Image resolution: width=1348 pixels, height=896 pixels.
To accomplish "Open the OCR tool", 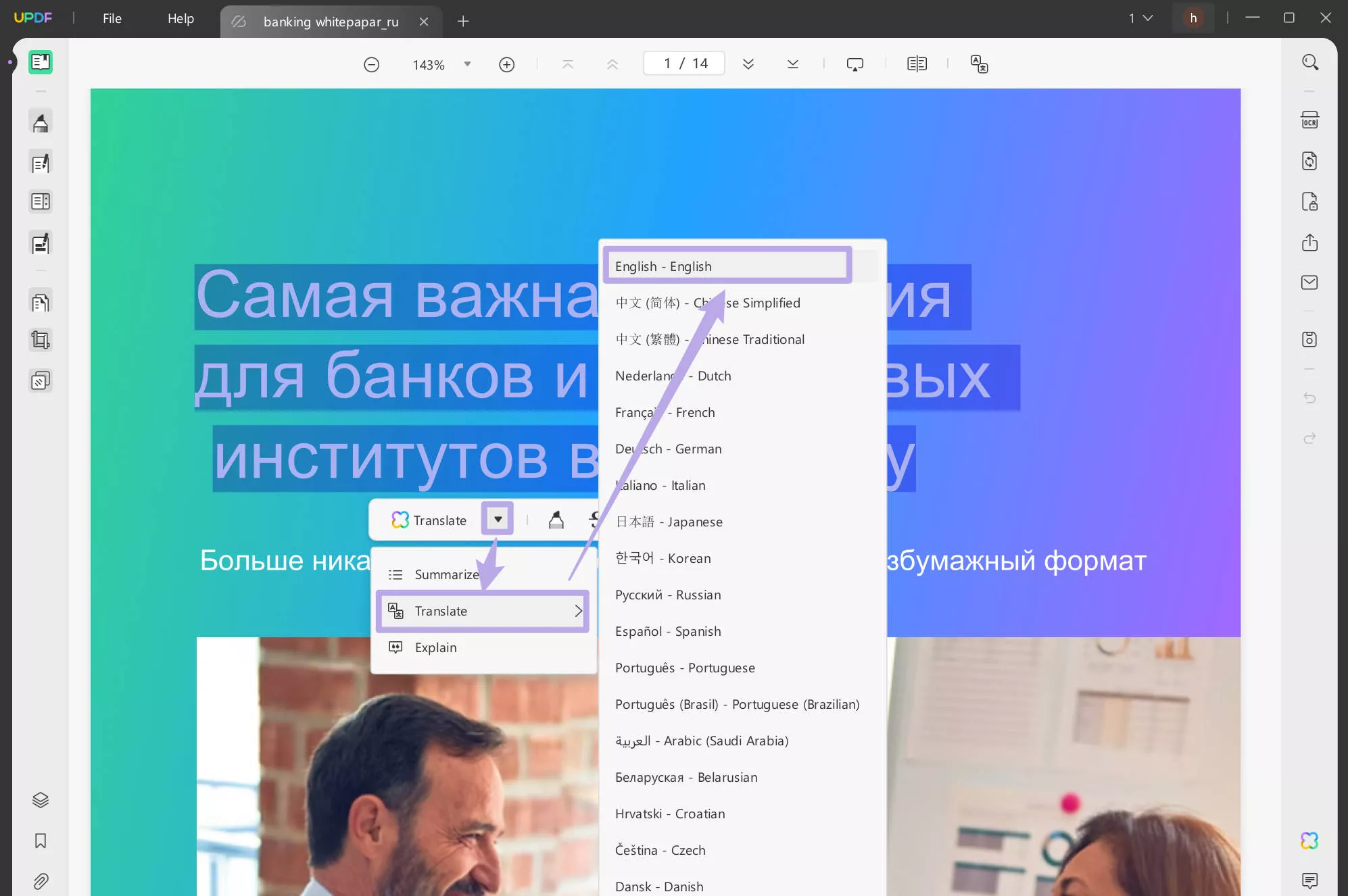I will [x=1310, y=119].
